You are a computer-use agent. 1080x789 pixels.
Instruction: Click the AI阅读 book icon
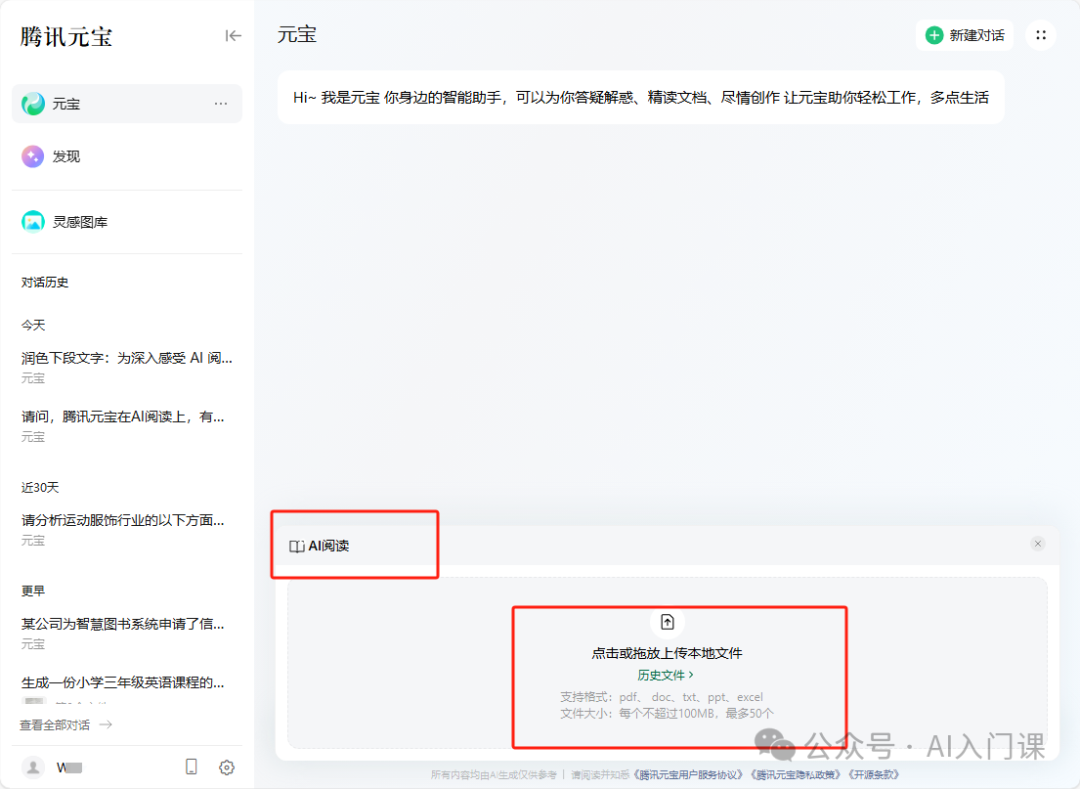(x=297, y=547)
